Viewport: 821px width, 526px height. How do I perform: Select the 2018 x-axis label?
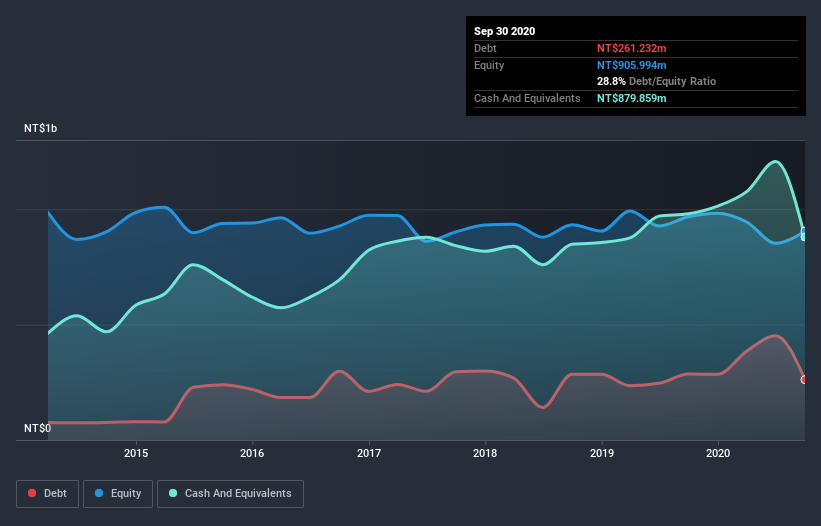(485, 453)
